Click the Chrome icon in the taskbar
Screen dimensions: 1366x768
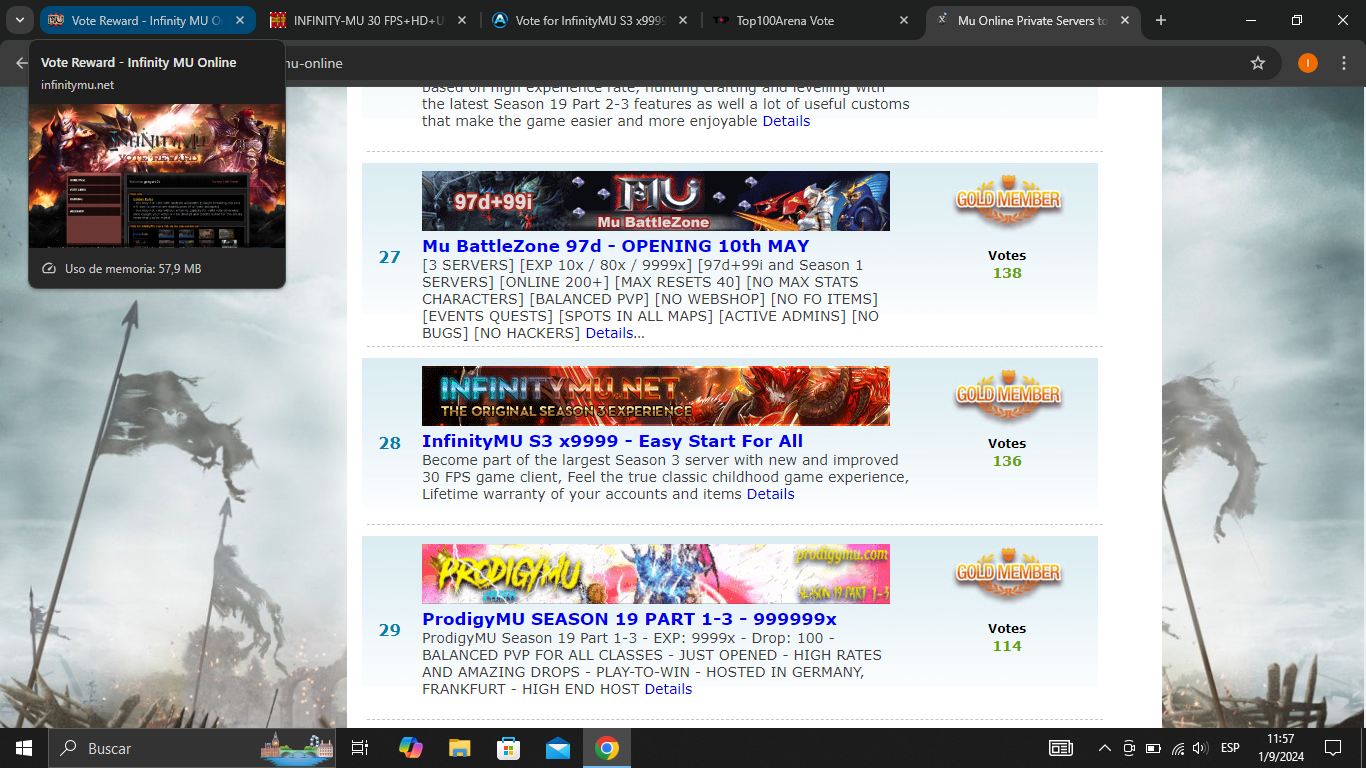(x=606, y=748)
